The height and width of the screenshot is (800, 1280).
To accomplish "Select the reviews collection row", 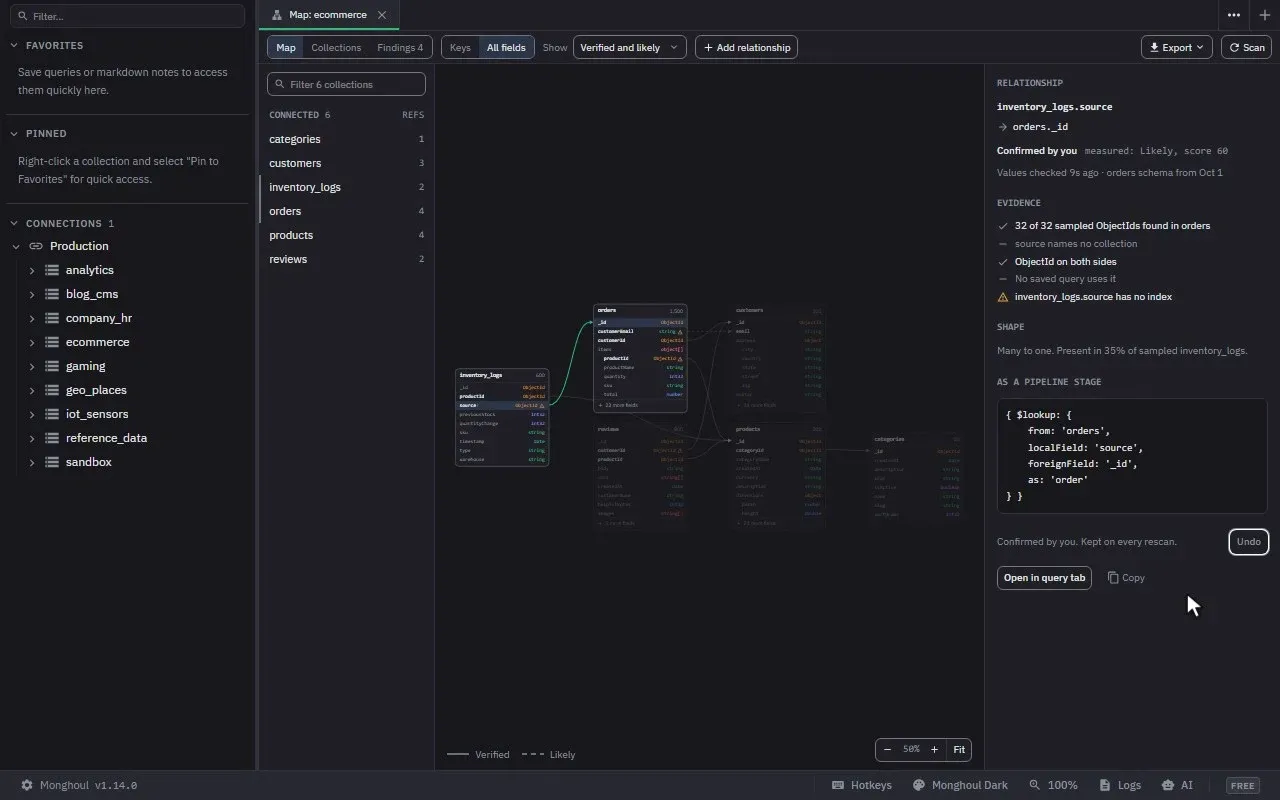I will (346, 259).
